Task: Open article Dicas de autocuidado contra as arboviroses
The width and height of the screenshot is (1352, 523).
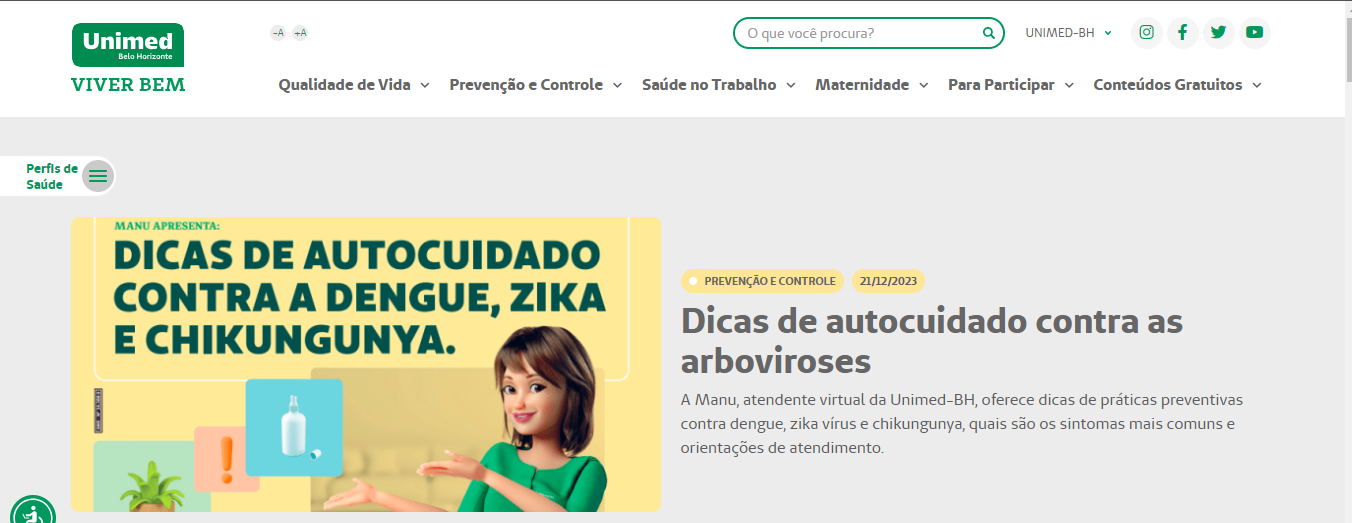Action: [932, 341]
